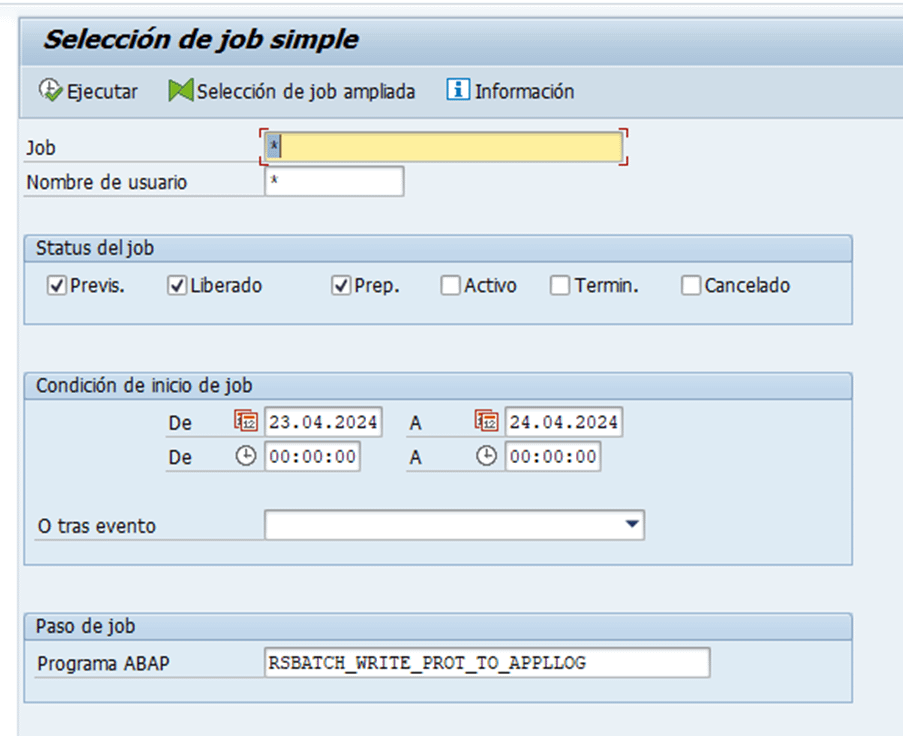Click the Programa ABAP input field
The image size is (903, 736).
tap(487, 663)
